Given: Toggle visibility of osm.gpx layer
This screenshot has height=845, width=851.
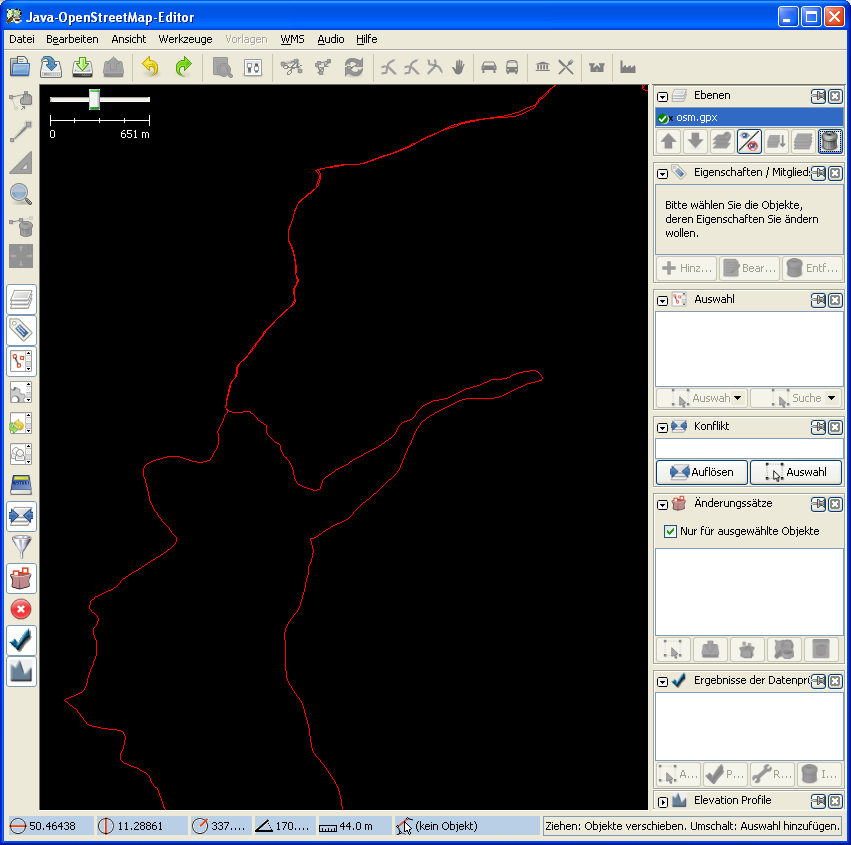Looking at the screenshot, I should coord(664,118).
